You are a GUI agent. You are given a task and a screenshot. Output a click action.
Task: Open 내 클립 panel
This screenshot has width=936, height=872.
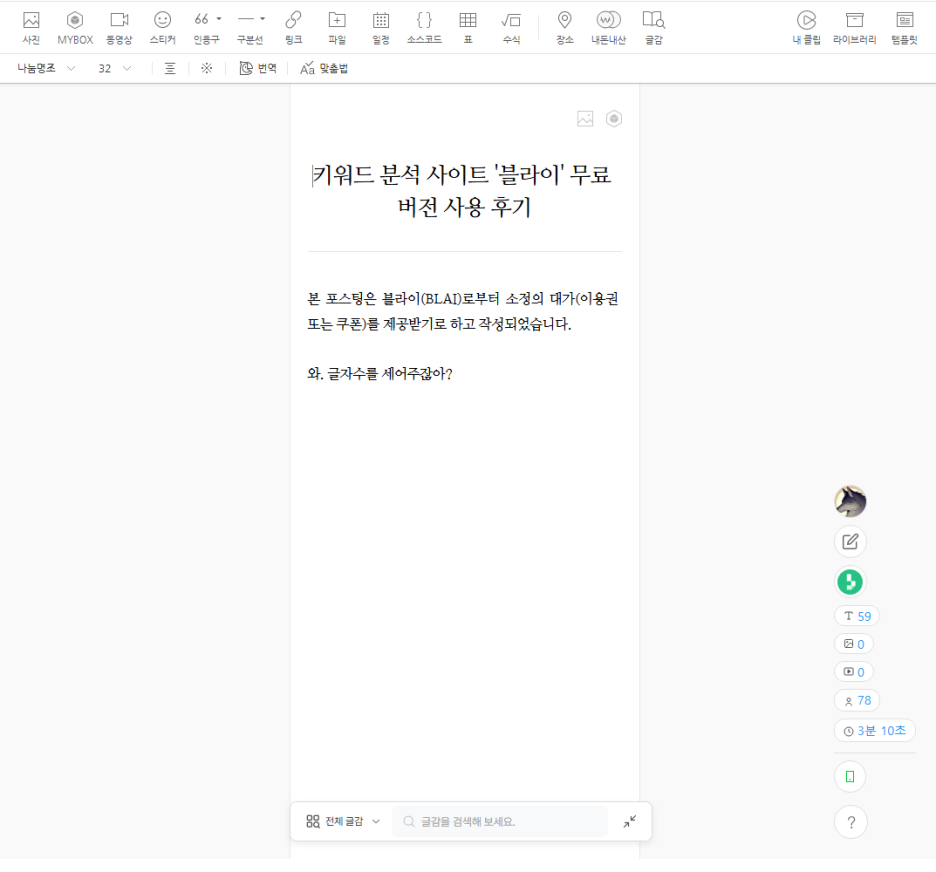pyautogui.click(x=806, y=27)
